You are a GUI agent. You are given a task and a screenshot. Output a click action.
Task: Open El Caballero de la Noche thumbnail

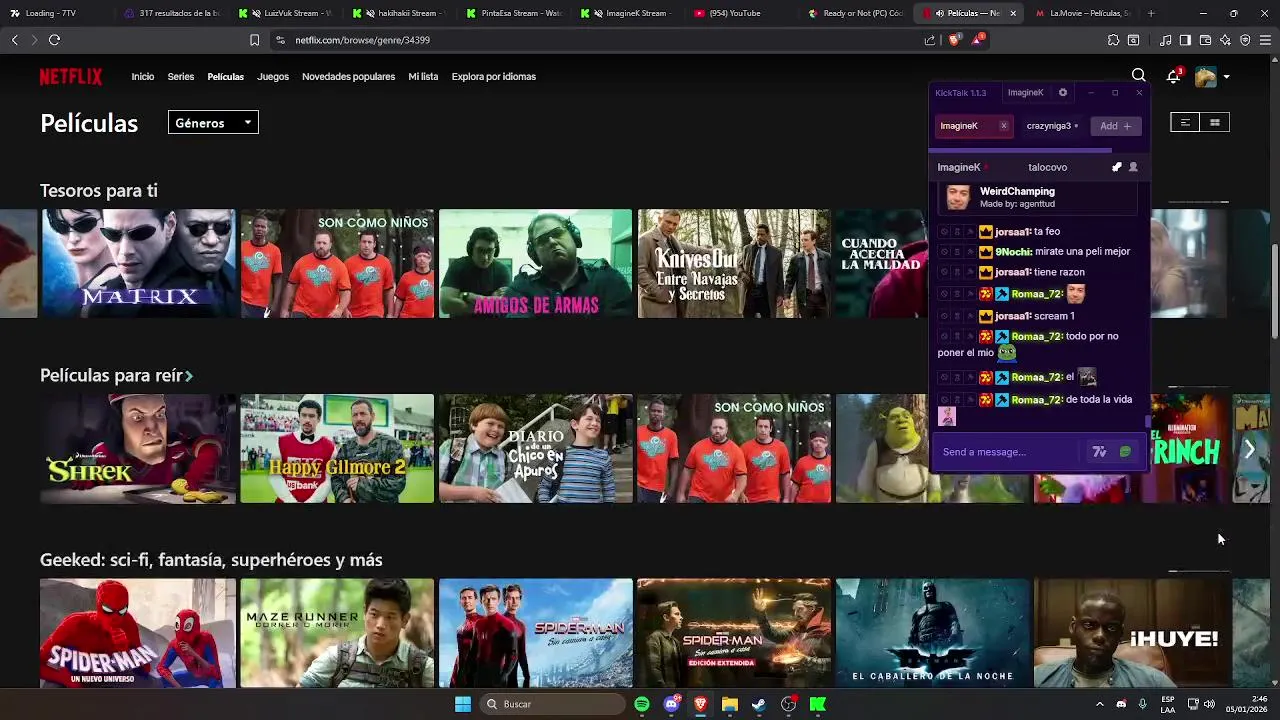[932, 633]
